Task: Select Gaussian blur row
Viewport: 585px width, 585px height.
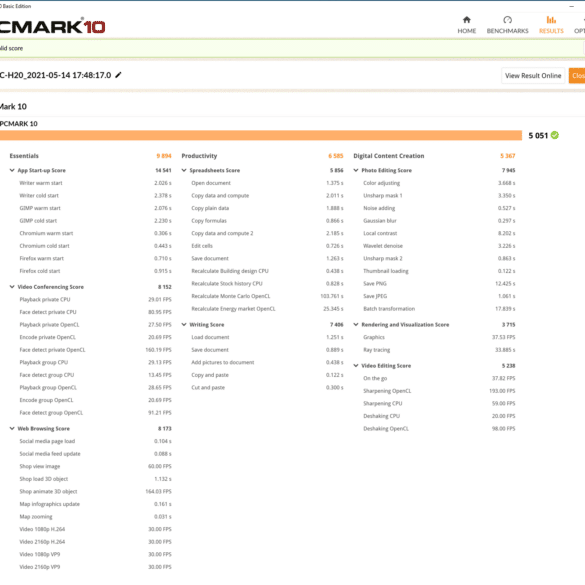Action: [439, 221]
